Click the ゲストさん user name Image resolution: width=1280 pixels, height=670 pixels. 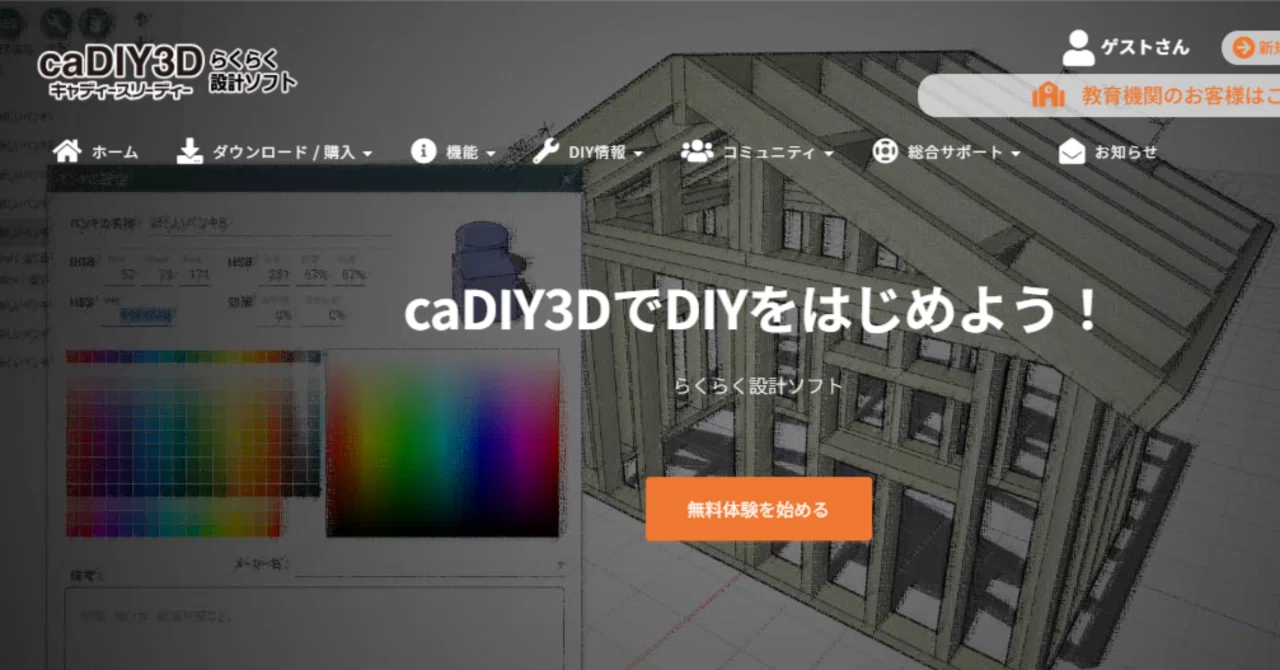point(1145,47)
